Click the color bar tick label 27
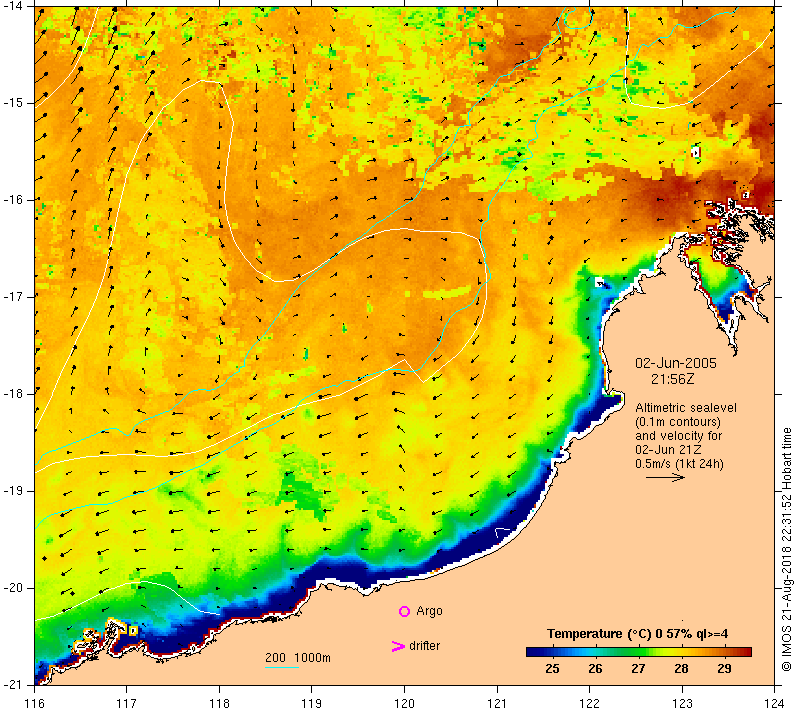800x710 pixels. click(638, 669)
